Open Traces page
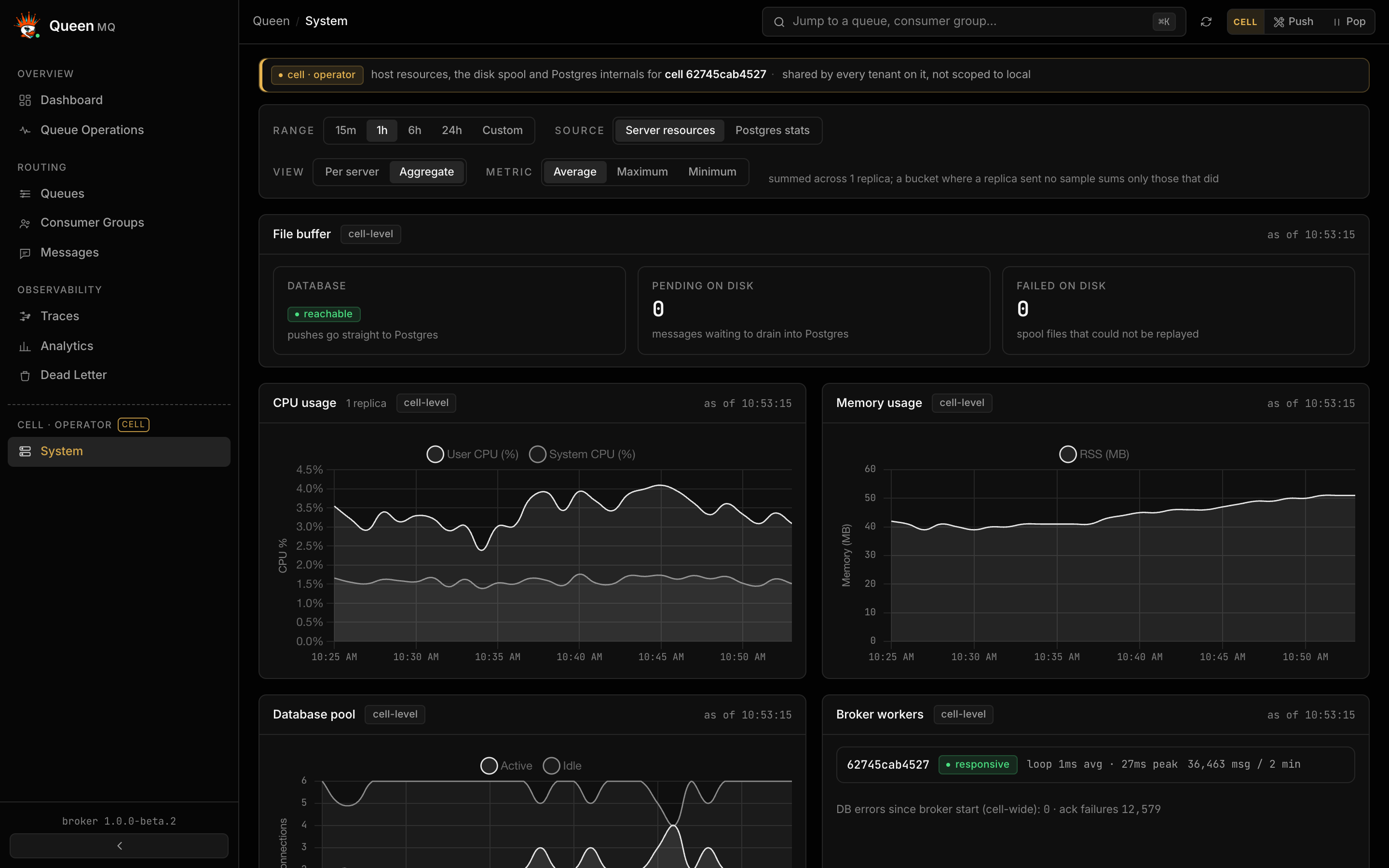1389x868 pixels. 119,316
